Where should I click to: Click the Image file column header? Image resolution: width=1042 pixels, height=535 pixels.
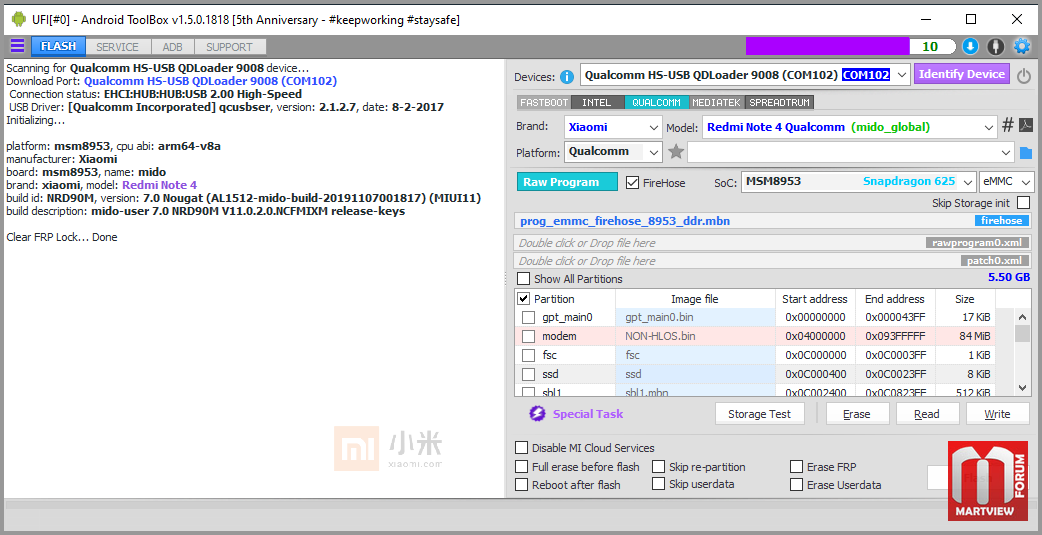click(x=695, y=299)
